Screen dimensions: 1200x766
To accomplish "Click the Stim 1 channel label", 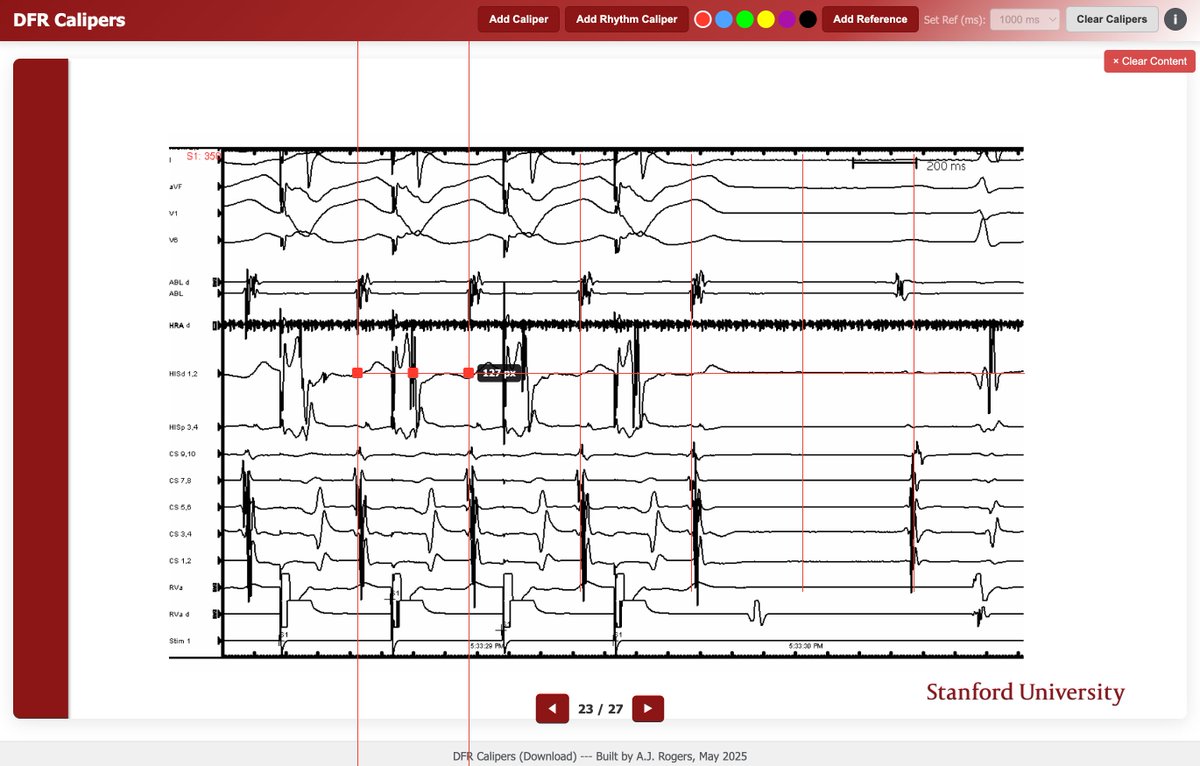I will [x=180, y=640].
